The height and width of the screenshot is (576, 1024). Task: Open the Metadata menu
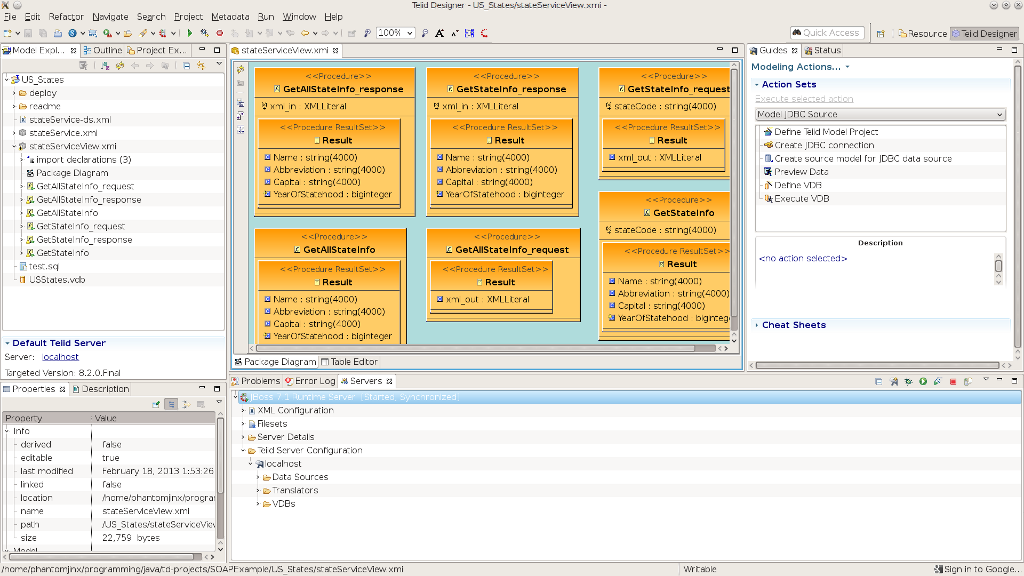[230, 17]
